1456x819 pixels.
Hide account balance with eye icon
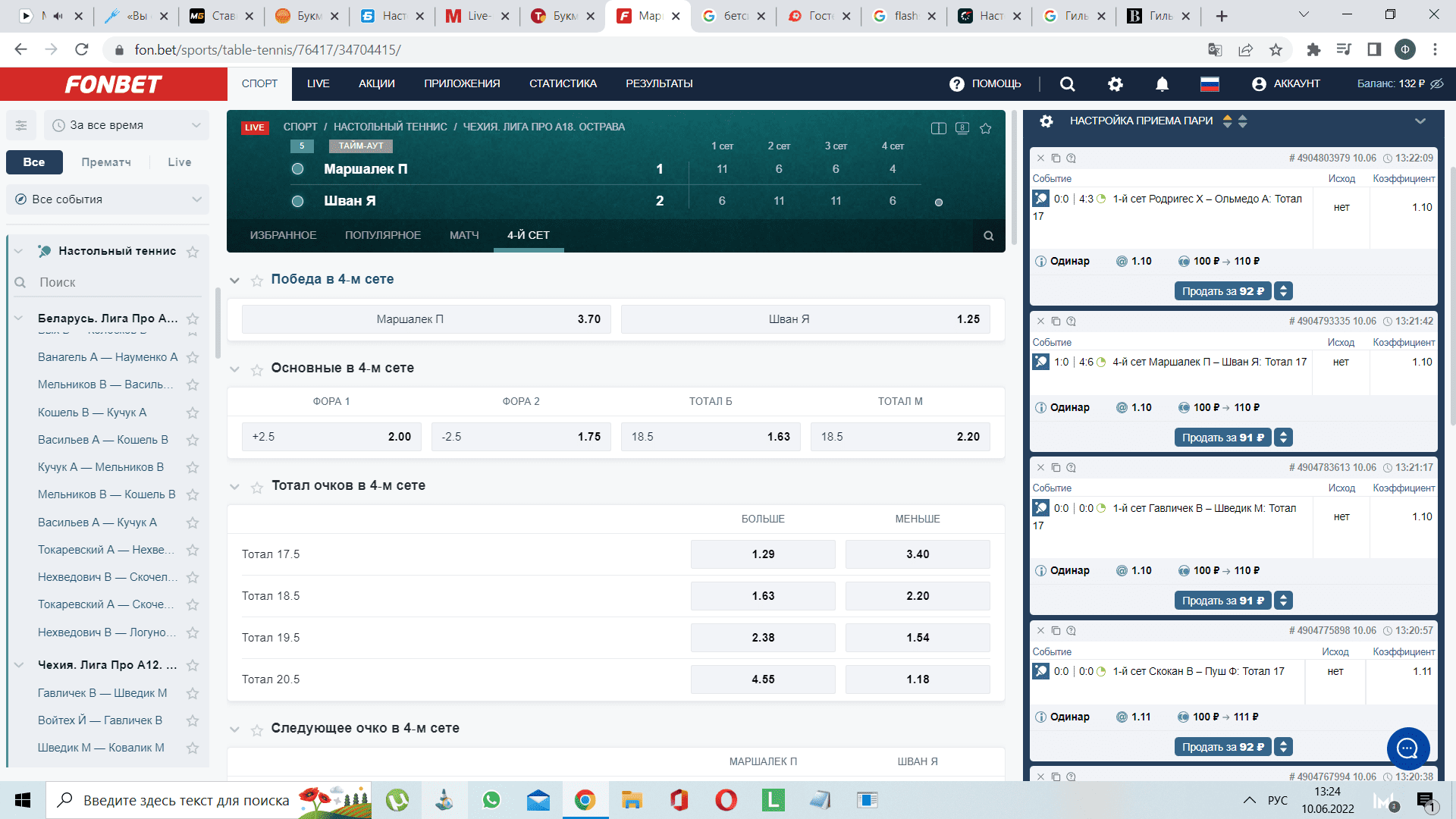[x=1437, y=84]
